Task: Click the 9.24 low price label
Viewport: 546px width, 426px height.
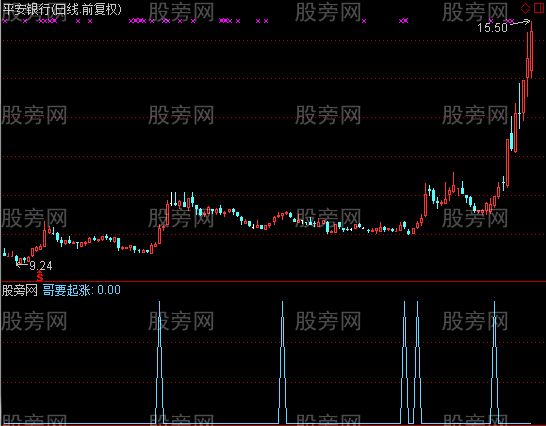Action: click(x=41, y=266)
